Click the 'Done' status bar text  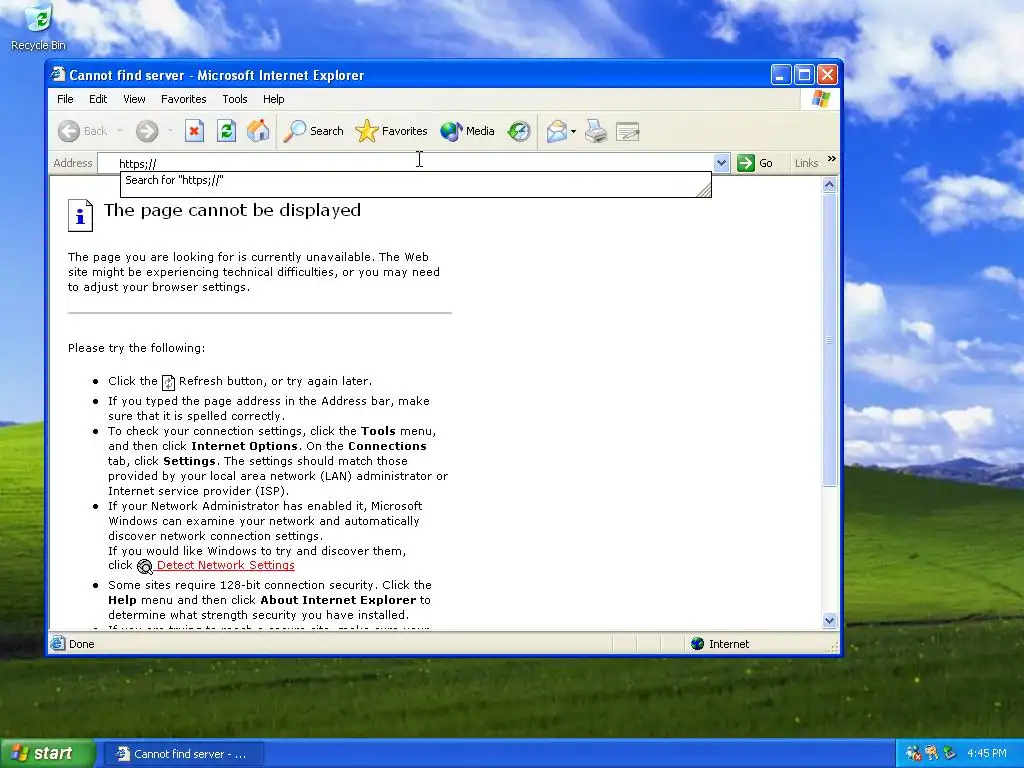point(82,644)
